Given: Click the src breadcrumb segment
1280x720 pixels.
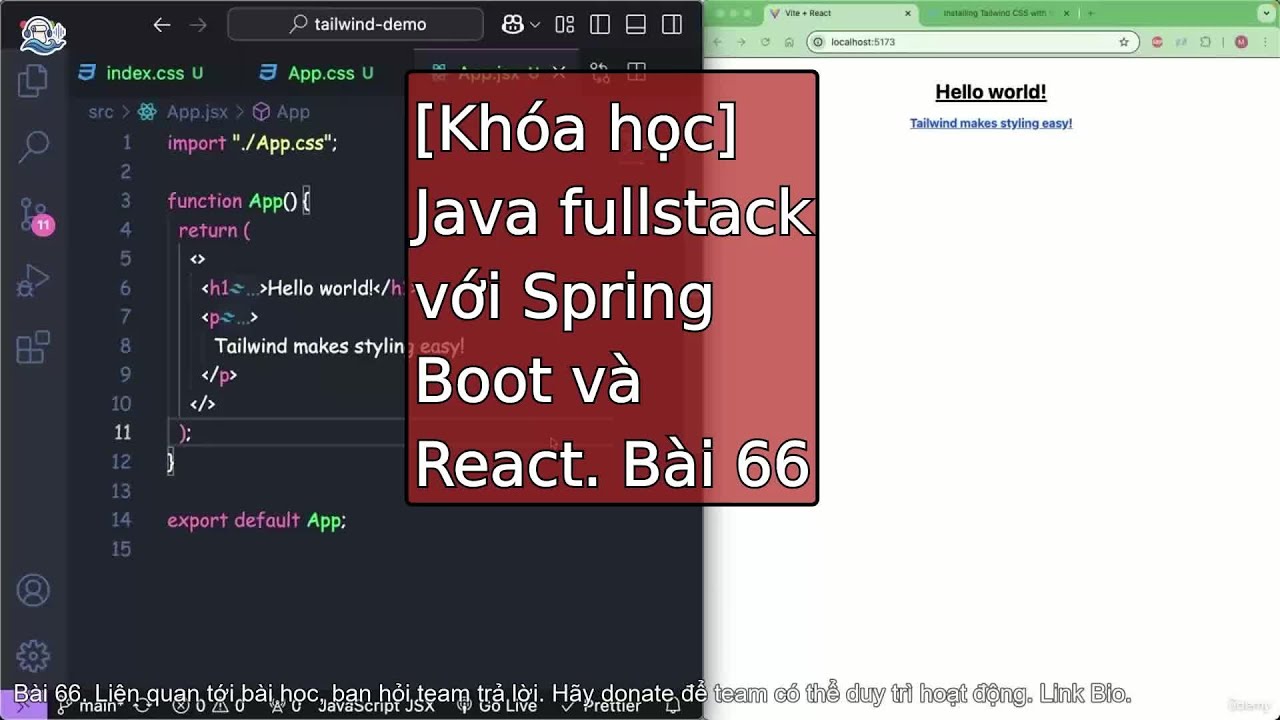Looking at the screenshot, I should click(101, 112).
